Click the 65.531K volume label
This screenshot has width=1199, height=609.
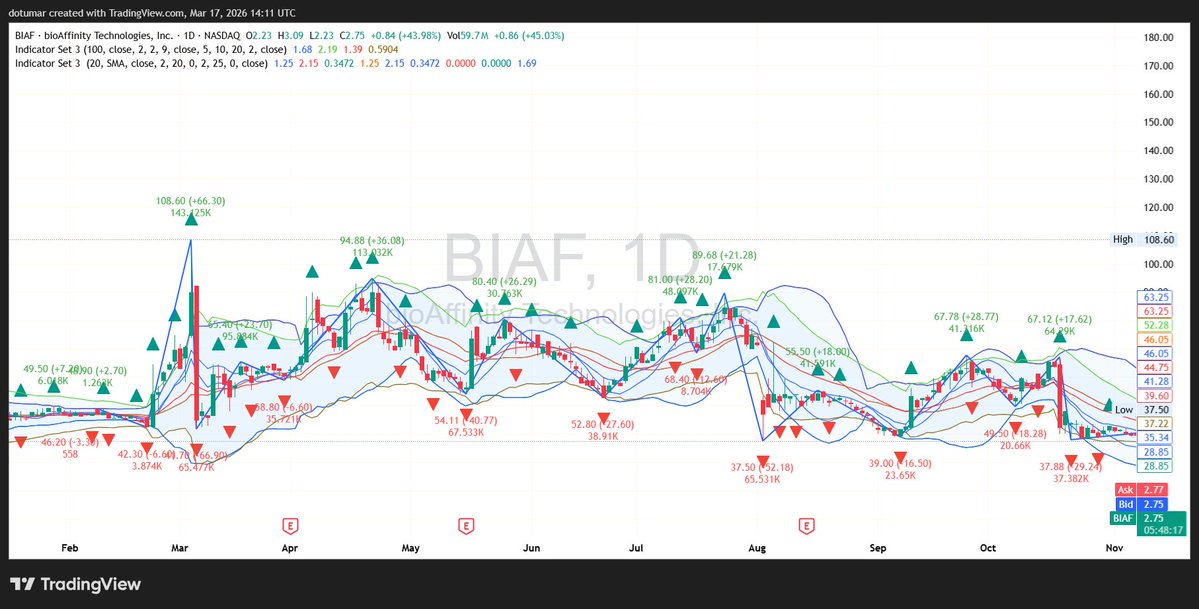761,480
